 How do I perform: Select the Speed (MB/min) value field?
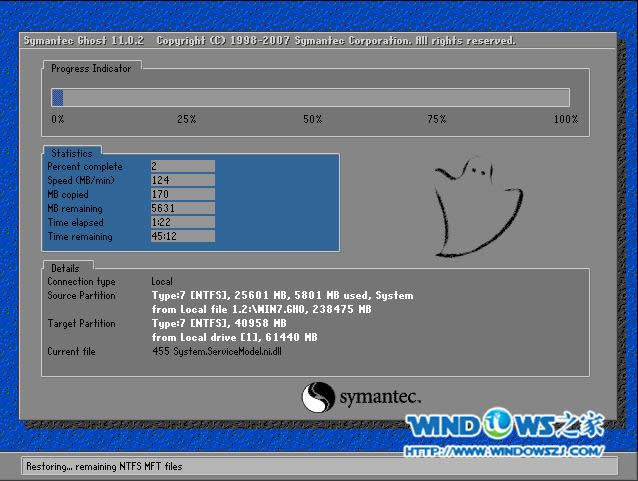(x=182, y=180)
